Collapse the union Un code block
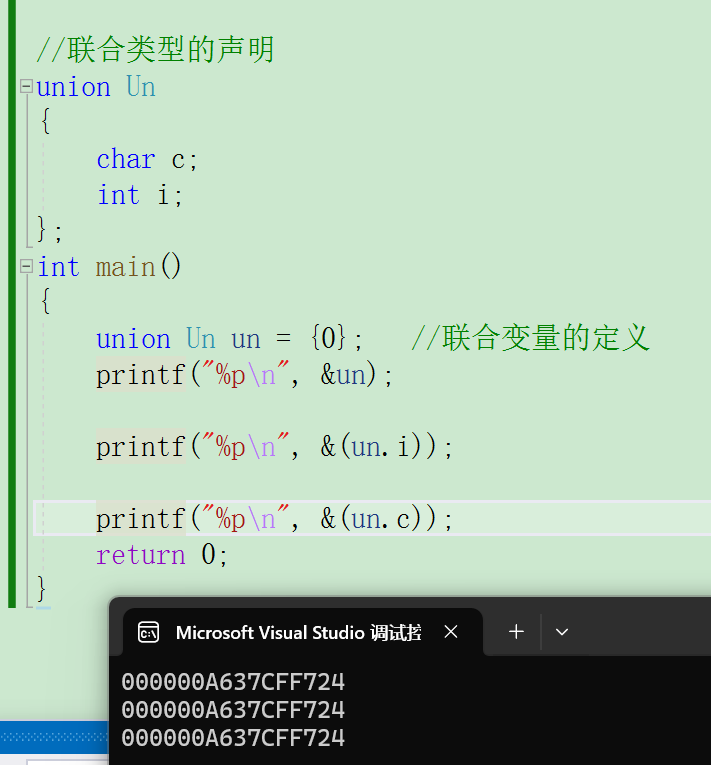This screenshot has width=711, height=765. point(26,87)
